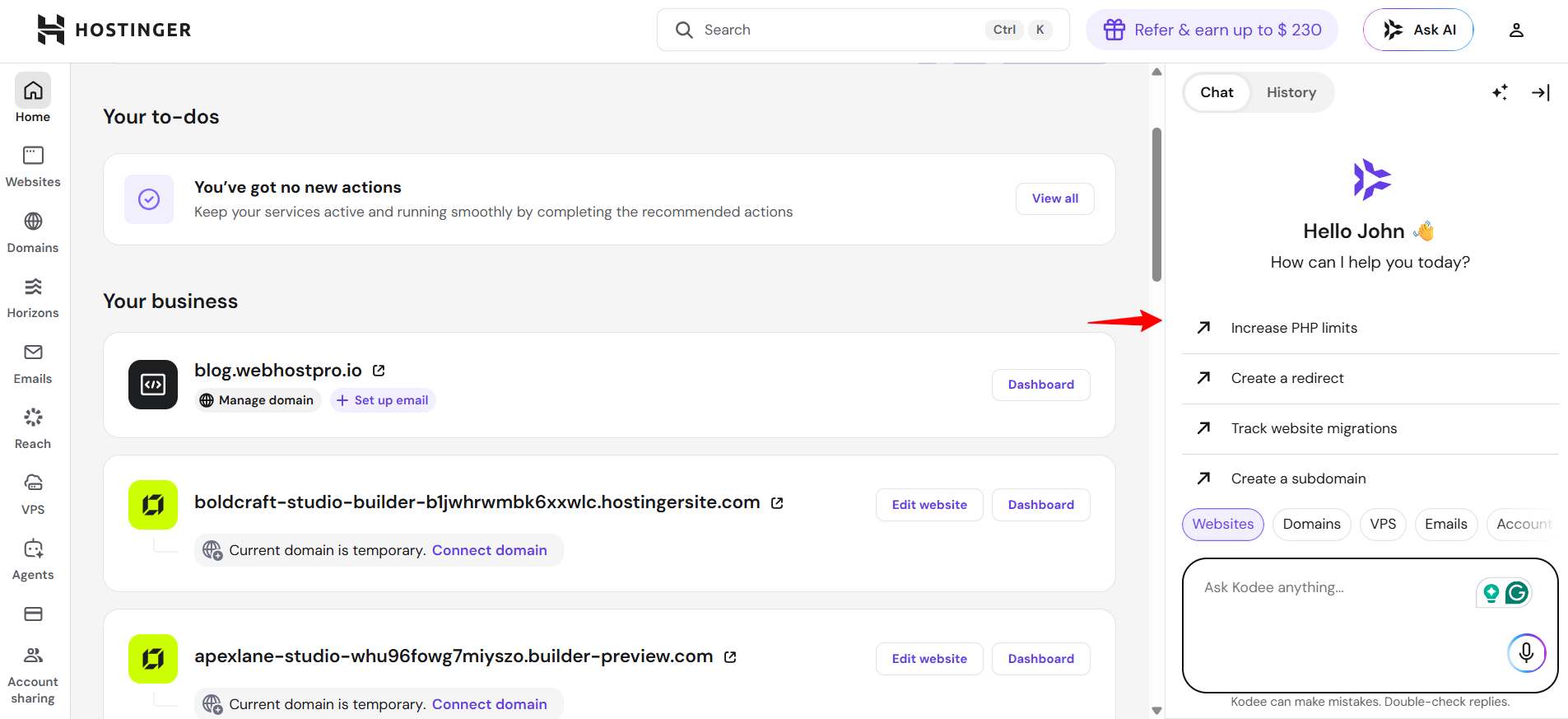Click Connect domain for boldcraft-studio
Viewport: 1568px width, 719px height.
click(x=490, y=550)
